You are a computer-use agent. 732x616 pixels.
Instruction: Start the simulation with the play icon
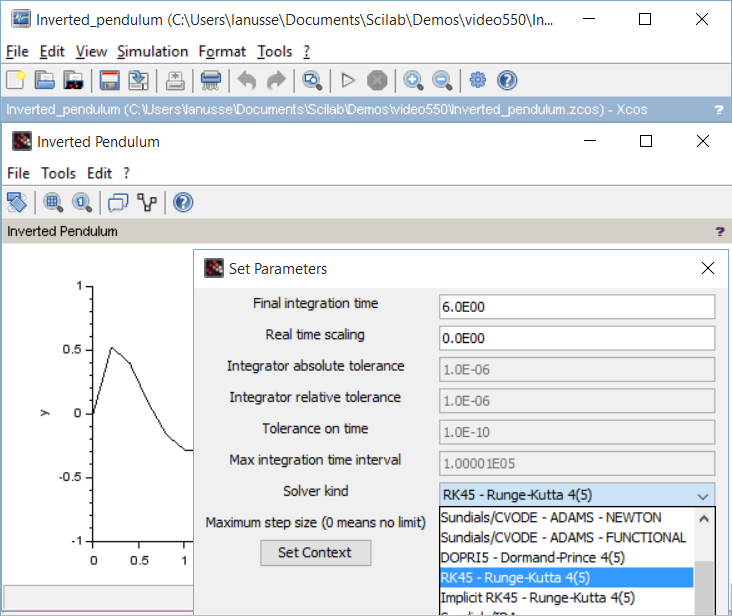coord(348,80)
